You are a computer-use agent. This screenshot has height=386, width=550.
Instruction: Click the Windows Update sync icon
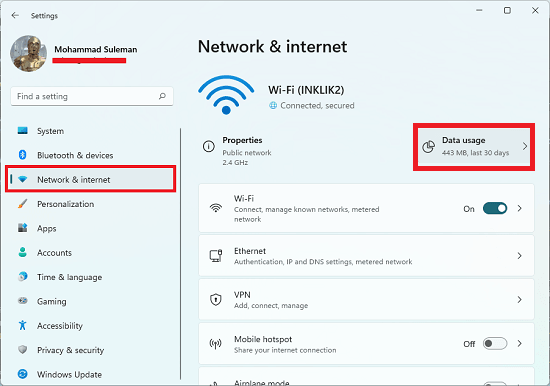coord(22,374)
